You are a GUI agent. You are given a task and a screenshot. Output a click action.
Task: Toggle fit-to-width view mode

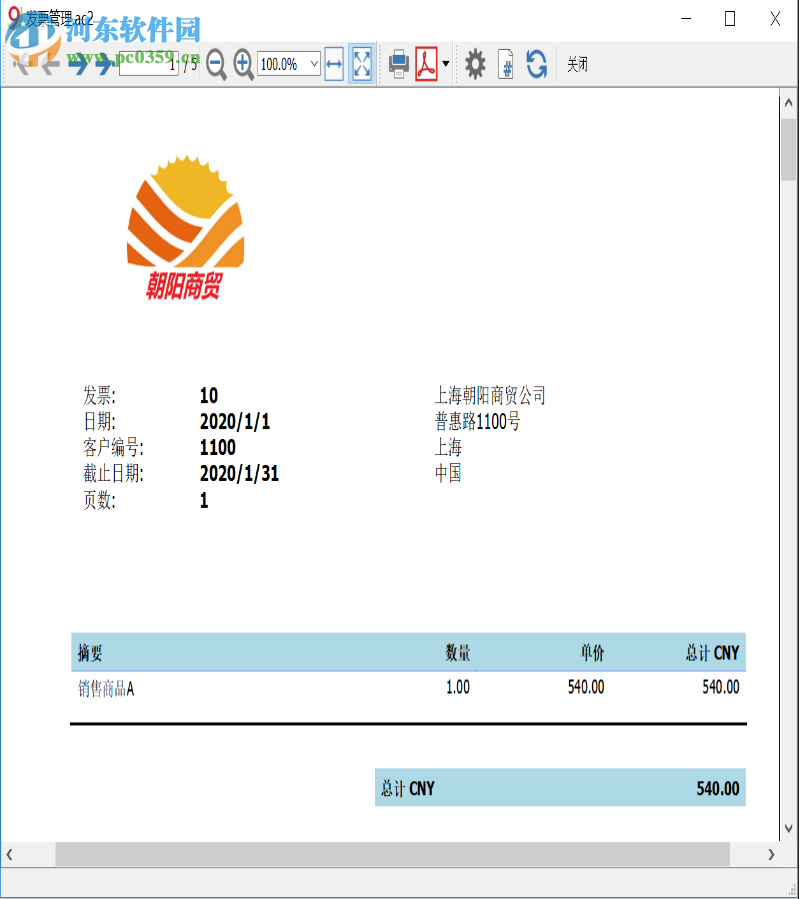click(x=334, y=64)
